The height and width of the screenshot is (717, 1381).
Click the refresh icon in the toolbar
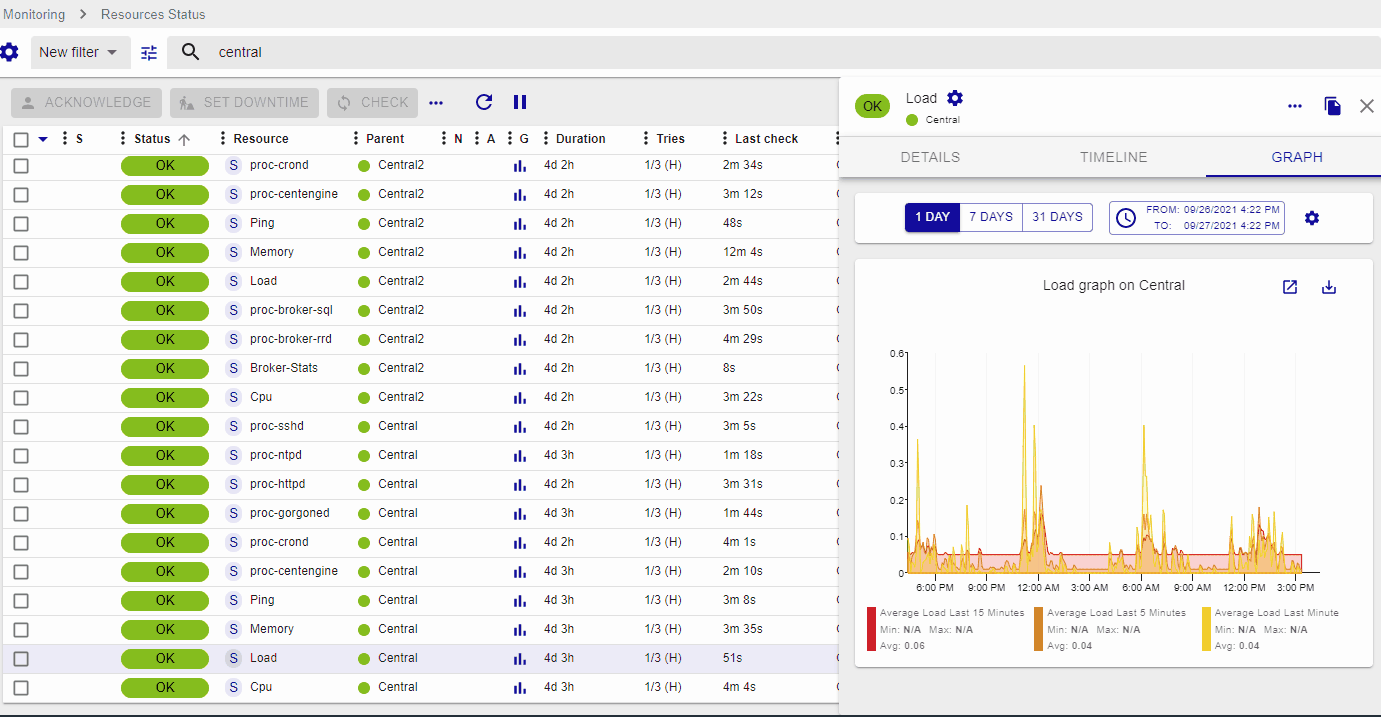(484, 102)
